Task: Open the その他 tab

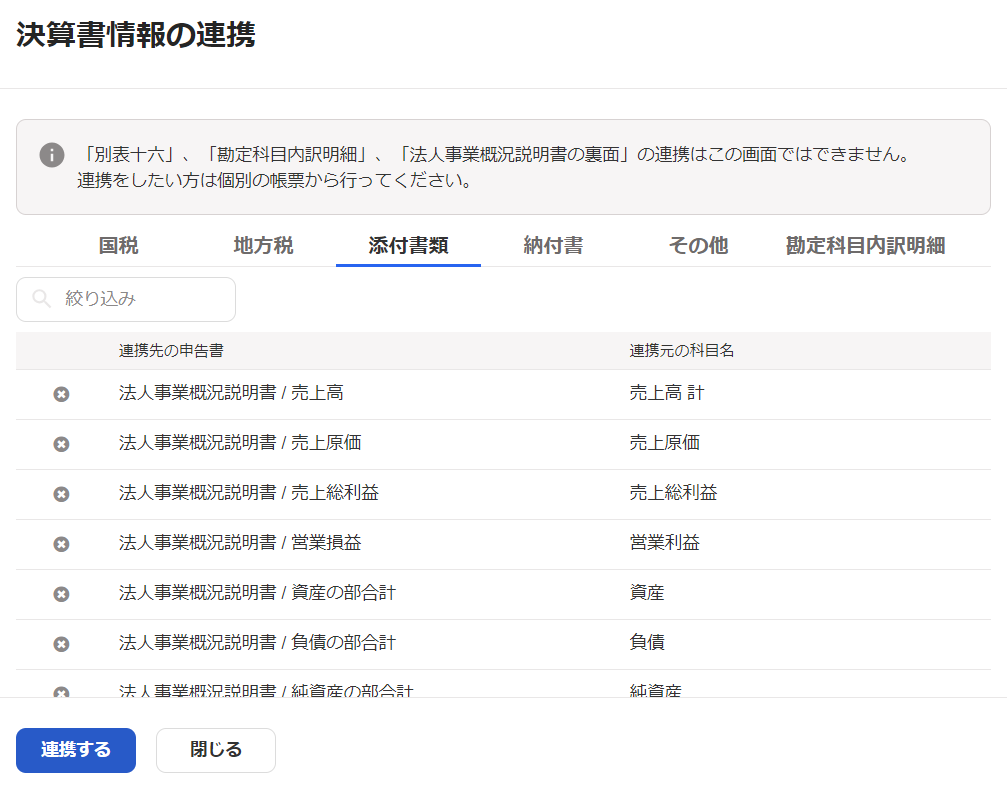Action: point(698,245)
